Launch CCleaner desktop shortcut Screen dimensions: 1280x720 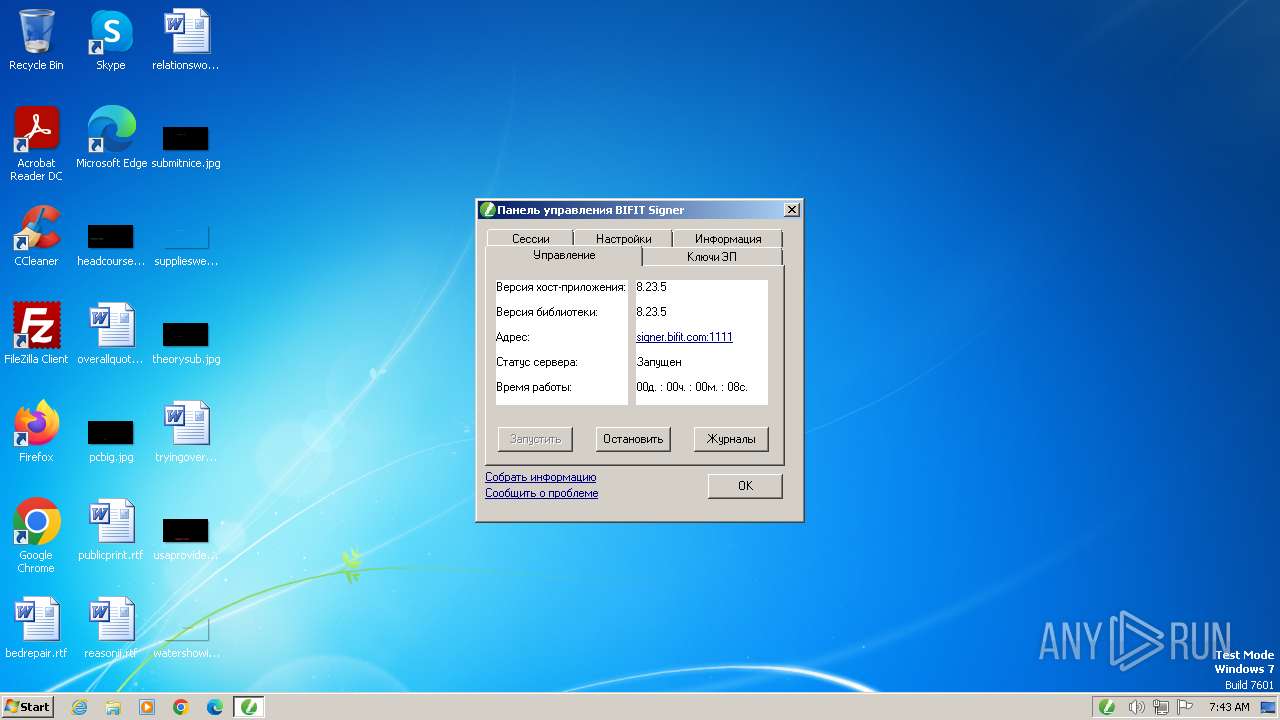(x=36, y=236)
